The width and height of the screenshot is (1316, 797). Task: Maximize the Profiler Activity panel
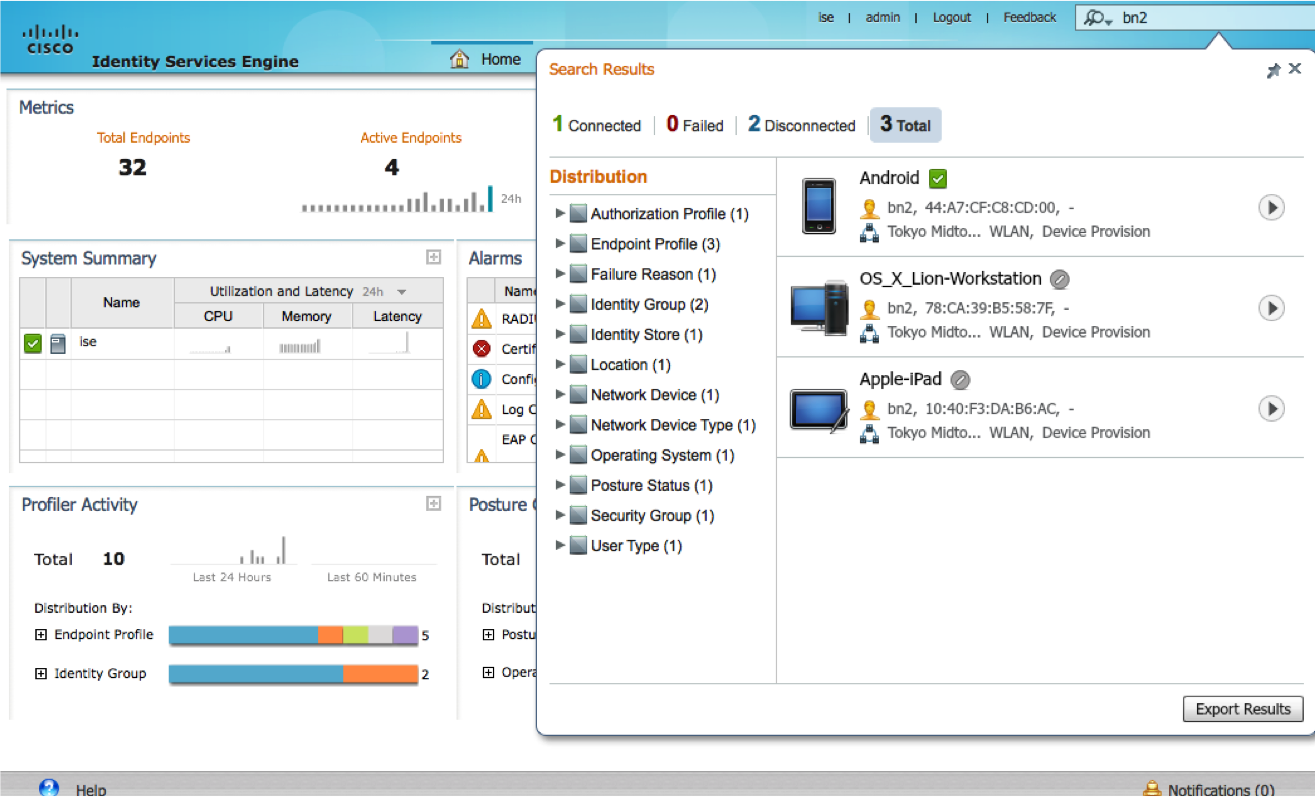pos(433,504)
